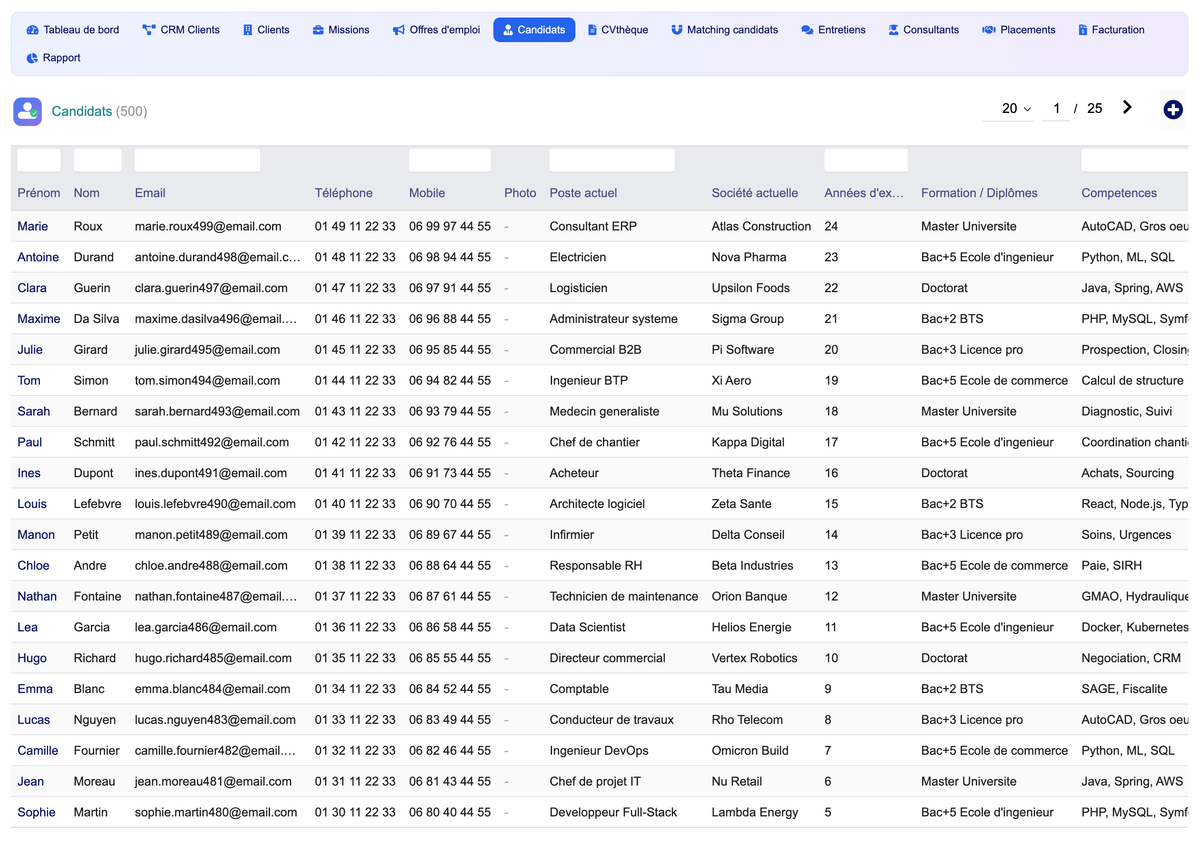Open candidate Marie Roux
1200x861 pixels.
(33, 226)
